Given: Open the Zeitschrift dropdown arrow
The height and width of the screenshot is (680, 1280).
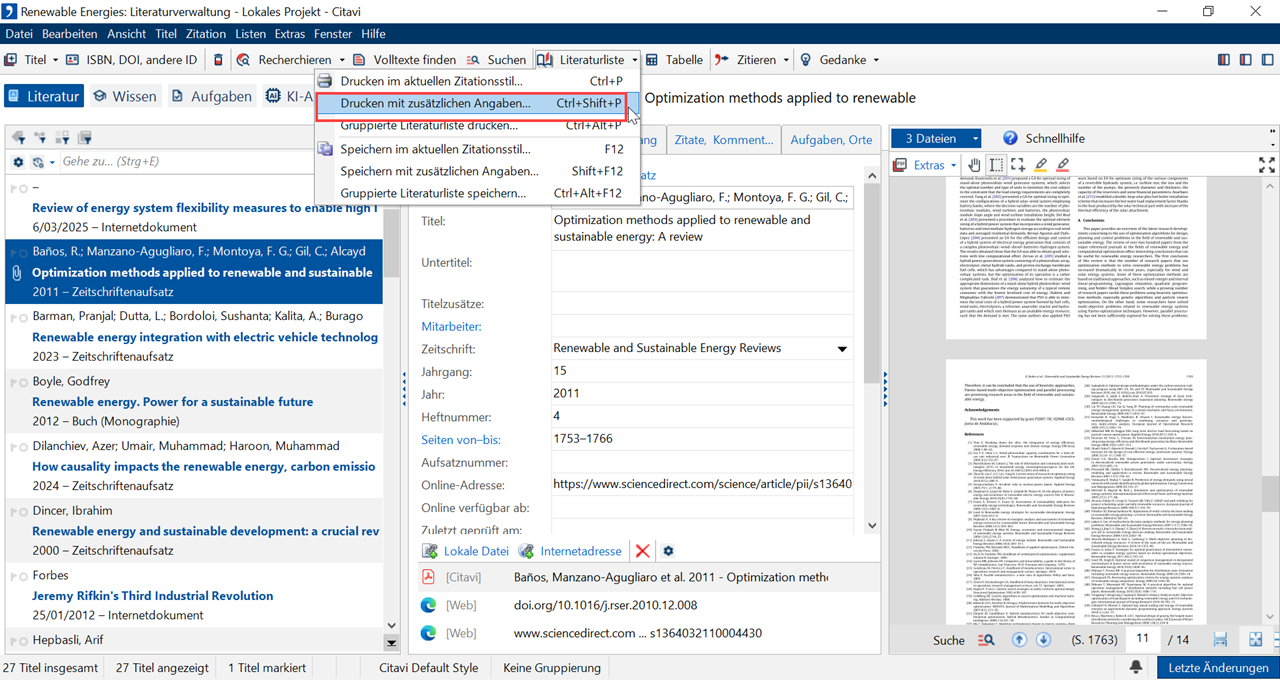Looking at the screenshot, I should [842, 349].
